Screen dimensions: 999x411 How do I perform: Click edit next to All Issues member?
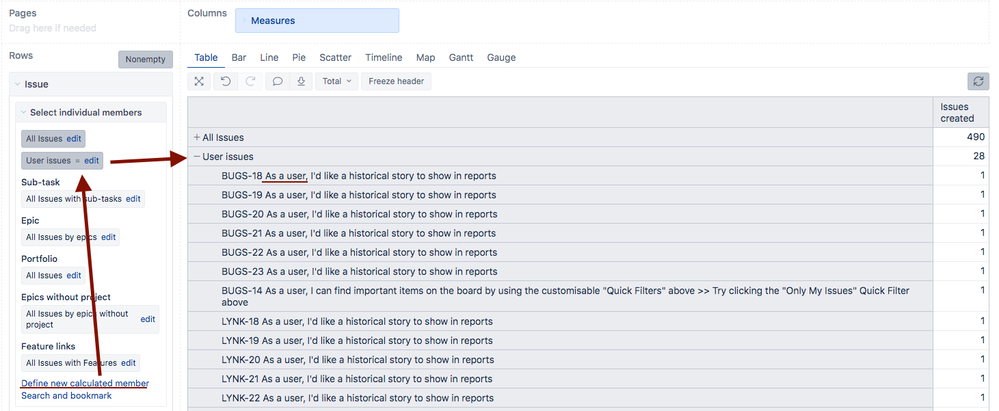(x=73, y=138)
